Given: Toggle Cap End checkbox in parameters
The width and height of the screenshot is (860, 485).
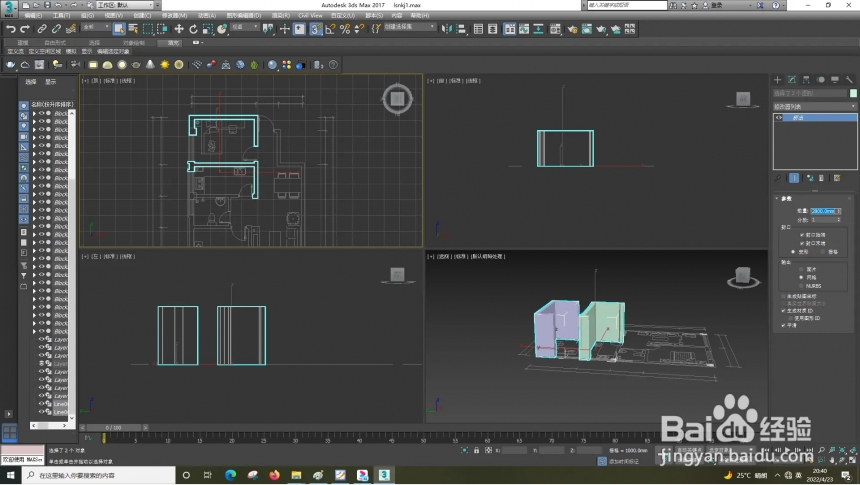Looking at the screenshot, I should (x=802, y=243).
